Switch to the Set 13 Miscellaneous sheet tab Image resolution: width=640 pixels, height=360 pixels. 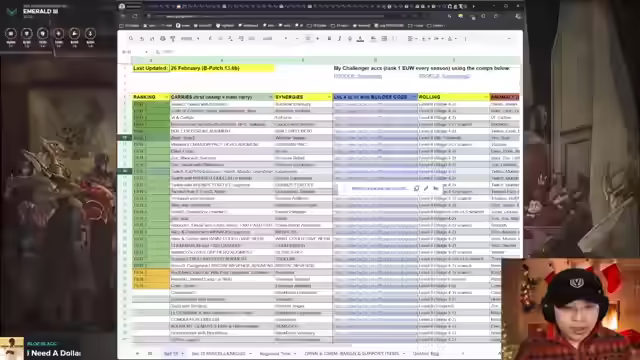218,353
